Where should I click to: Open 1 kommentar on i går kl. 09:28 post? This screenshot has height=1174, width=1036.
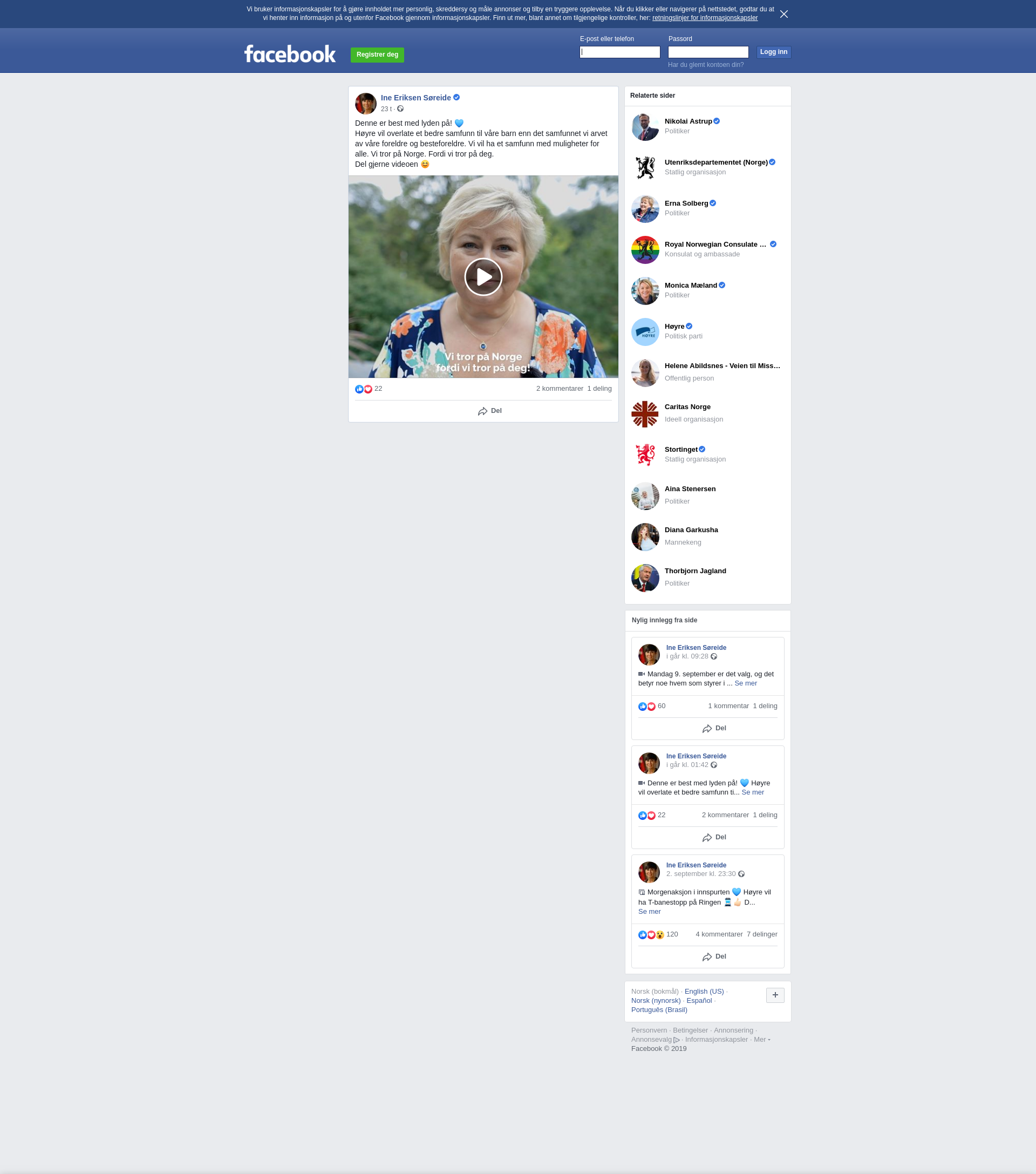(728, 707)
